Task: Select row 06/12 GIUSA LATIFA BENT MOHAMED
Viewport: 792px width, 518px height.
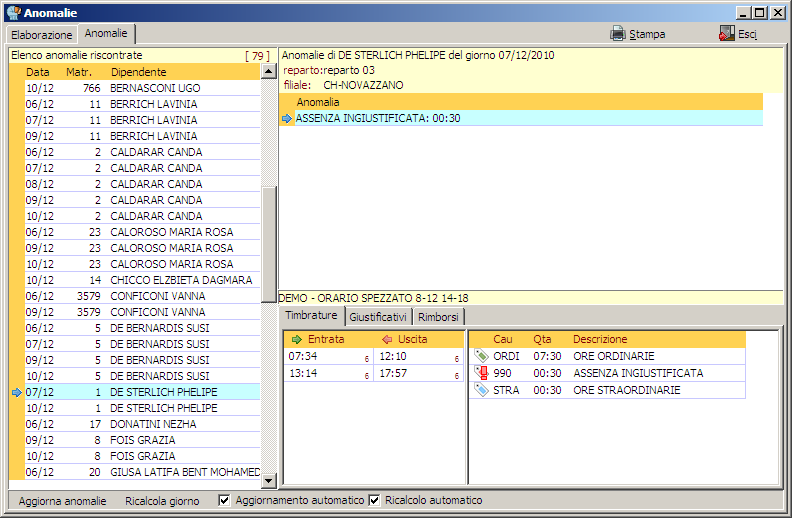Action: point(142,472)
